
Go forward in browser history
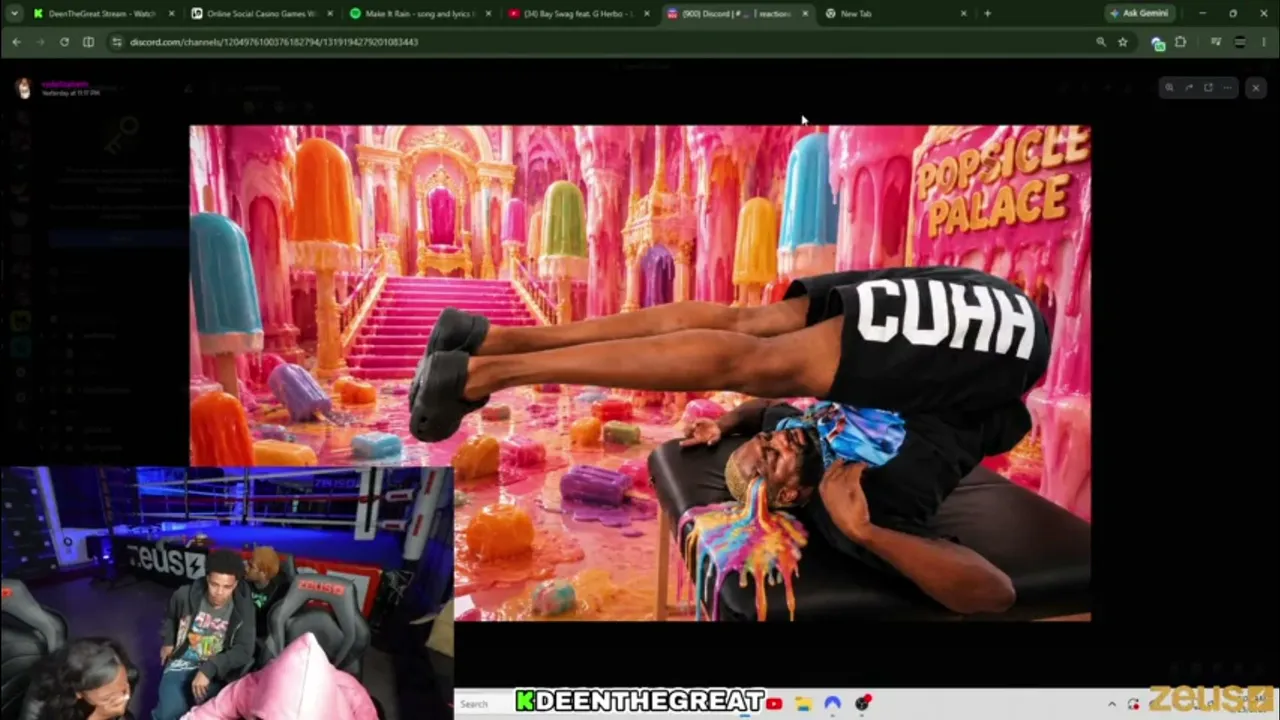click(40, 42)
